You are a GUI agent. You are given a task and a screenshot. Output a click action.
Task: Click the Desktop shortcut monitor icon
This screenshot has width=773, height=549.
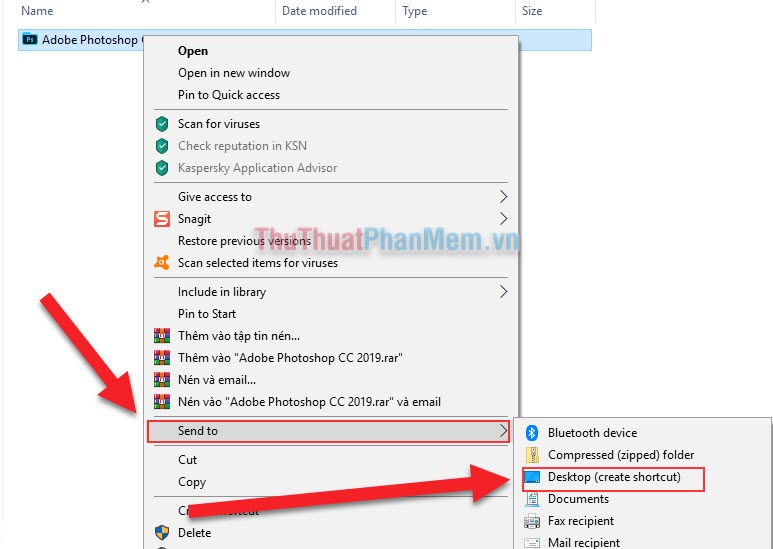pos(532,477)
